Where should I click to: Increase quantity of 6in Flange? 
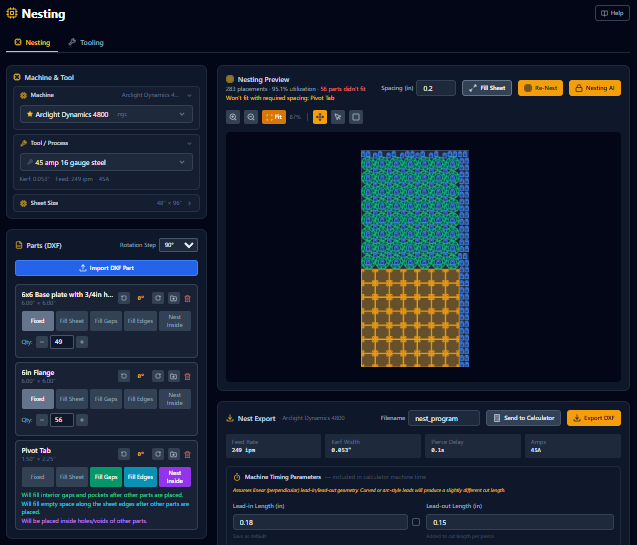click(82, 420)
